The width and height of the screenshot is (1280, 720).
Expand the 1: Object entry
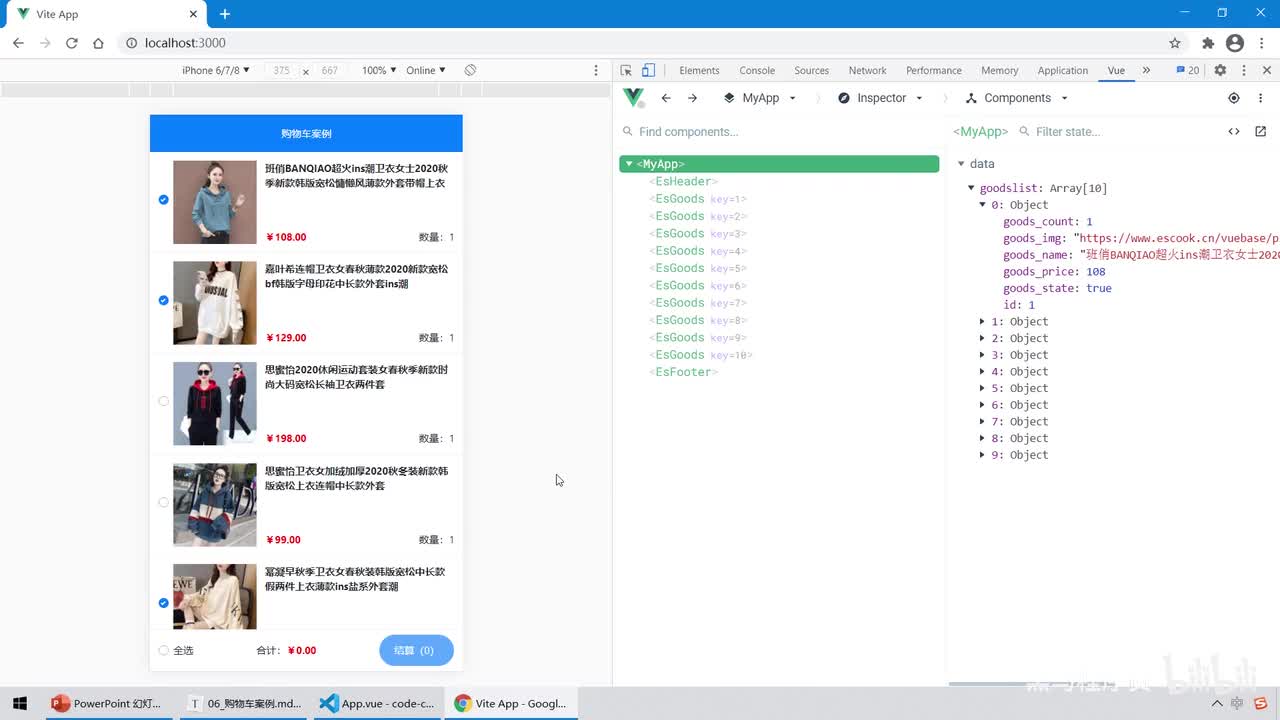pos(983,322)
